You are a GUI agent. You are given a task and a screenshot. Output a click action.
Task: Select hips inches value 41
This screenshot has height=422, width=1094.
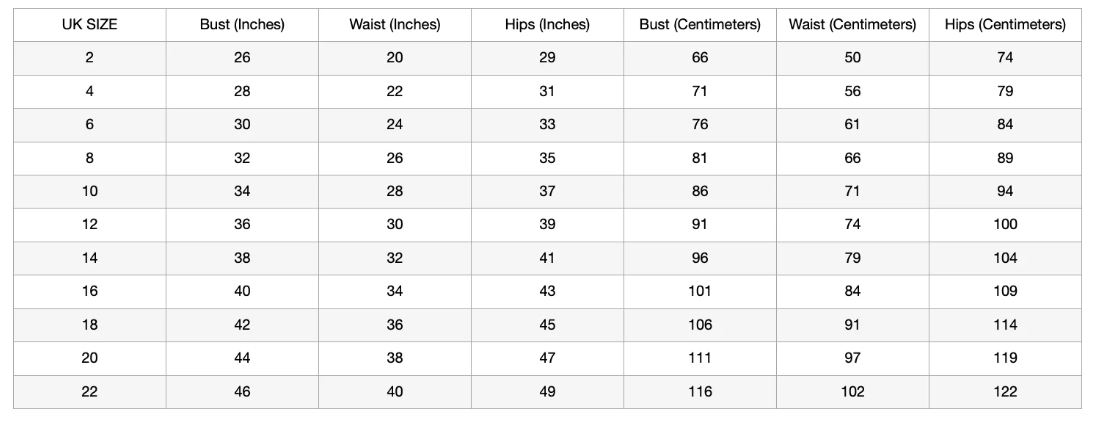pos(547,258)
